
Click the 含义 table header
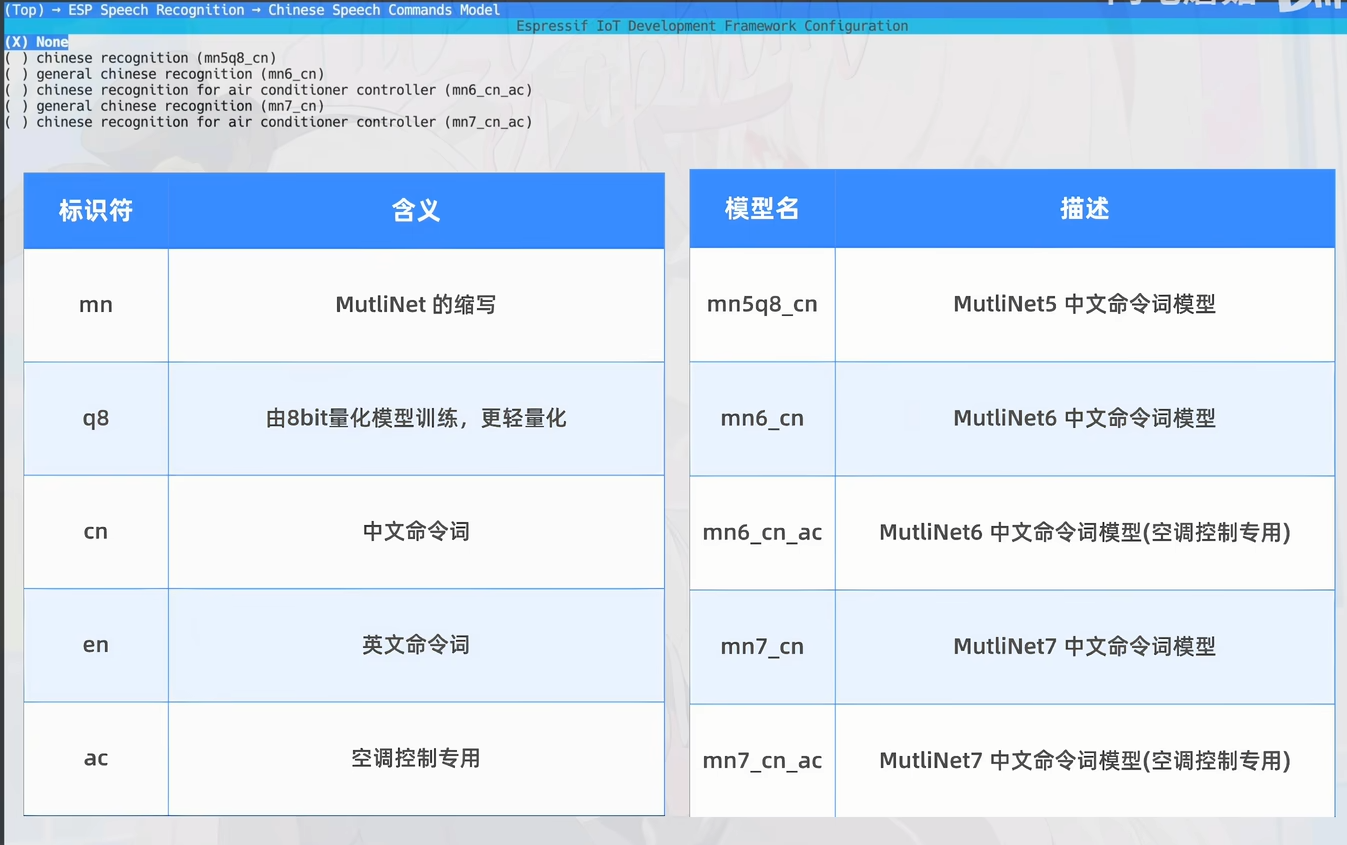[x=416, y=210]
